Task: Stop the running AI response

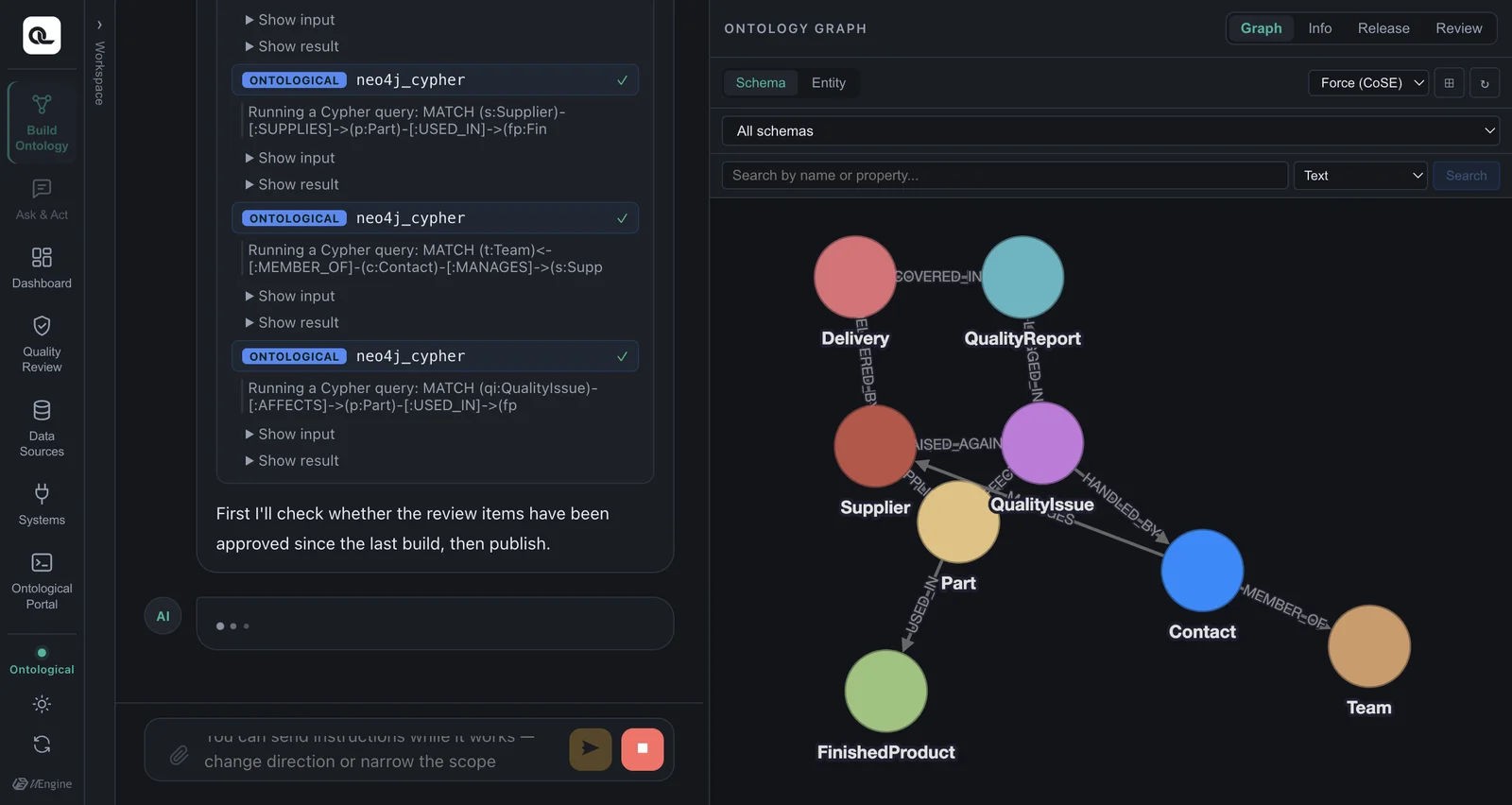Action: 643,749
